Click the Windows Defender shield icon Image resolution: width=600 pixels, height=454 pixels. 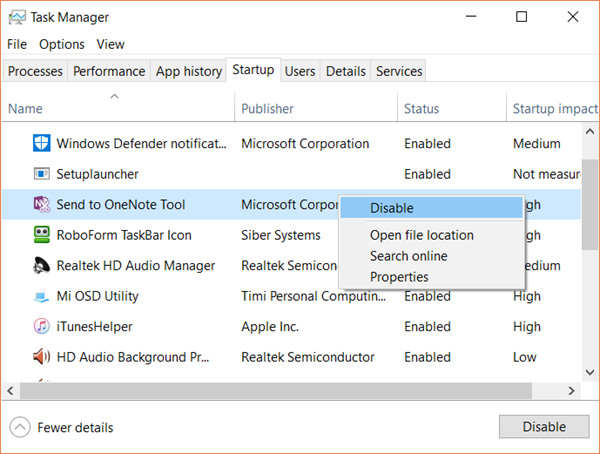coord(41,143)
